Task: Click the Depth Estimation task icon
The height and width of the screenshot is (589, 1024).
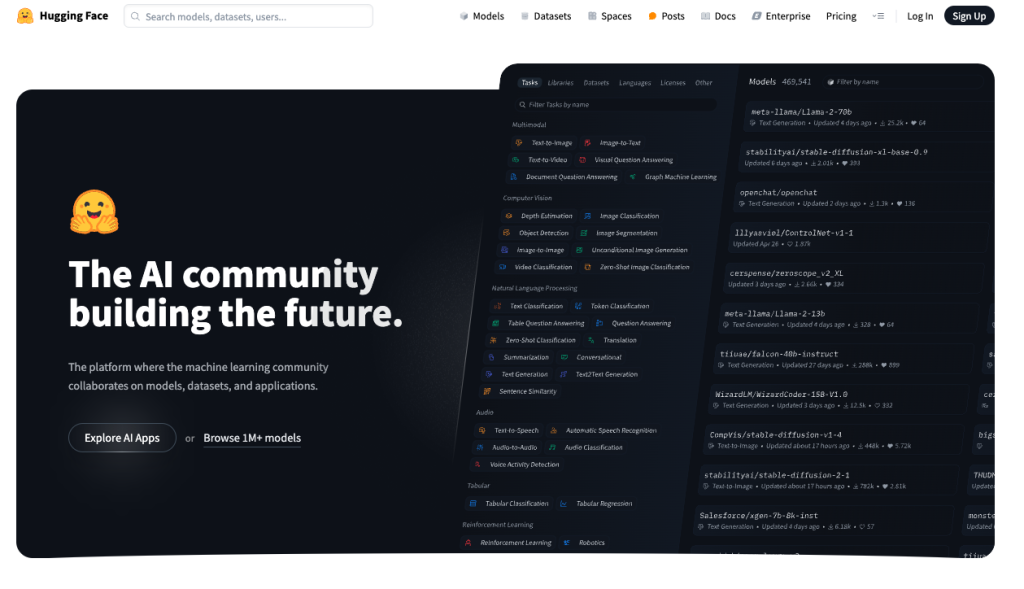Action: [x=509, y=215]
